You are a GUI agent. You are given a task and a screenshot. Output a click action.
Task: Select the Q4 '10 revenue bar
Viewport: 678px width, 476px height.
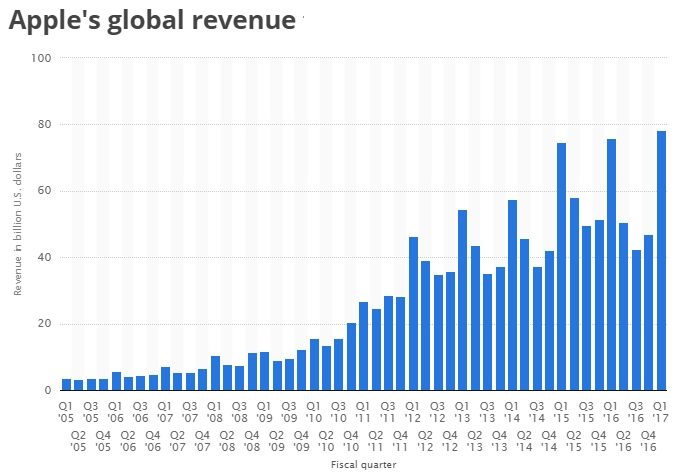tap(351, 357)
